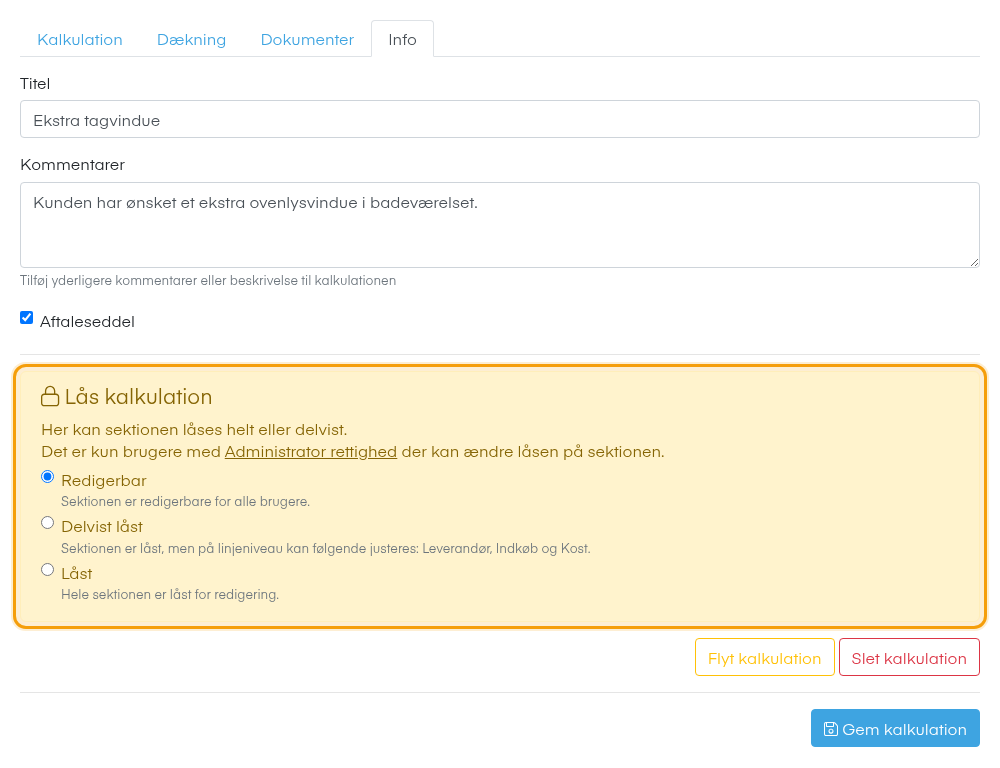Switch to the Kalkulation tab

[x=80, y=40]
